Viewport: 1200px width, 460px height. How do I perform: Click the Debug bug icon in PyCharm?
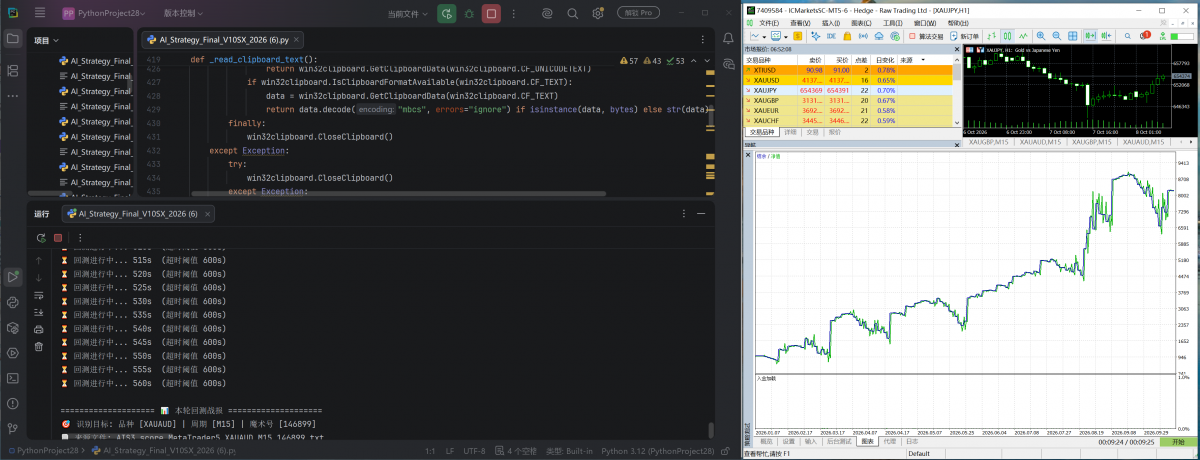point(469,14)
